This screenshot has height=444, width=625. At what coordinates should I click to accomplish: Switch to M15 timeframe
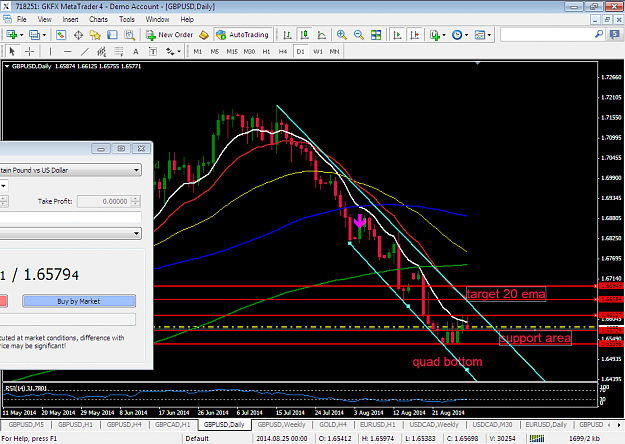click(x=232, y=51)
